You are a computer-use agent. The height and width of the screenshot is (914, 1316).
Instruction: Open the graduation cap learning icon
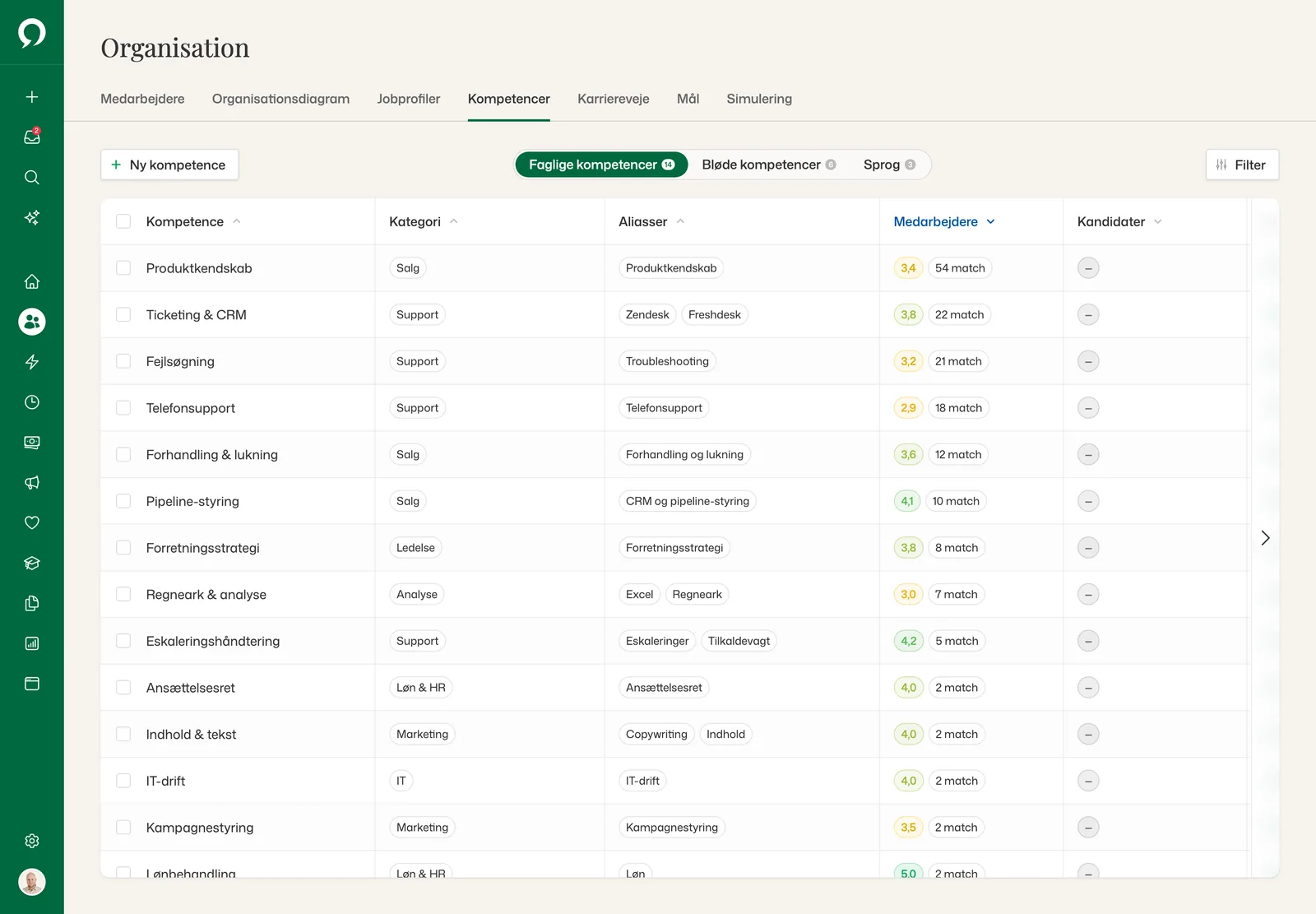pyautogui.click(x=32, y=564)
